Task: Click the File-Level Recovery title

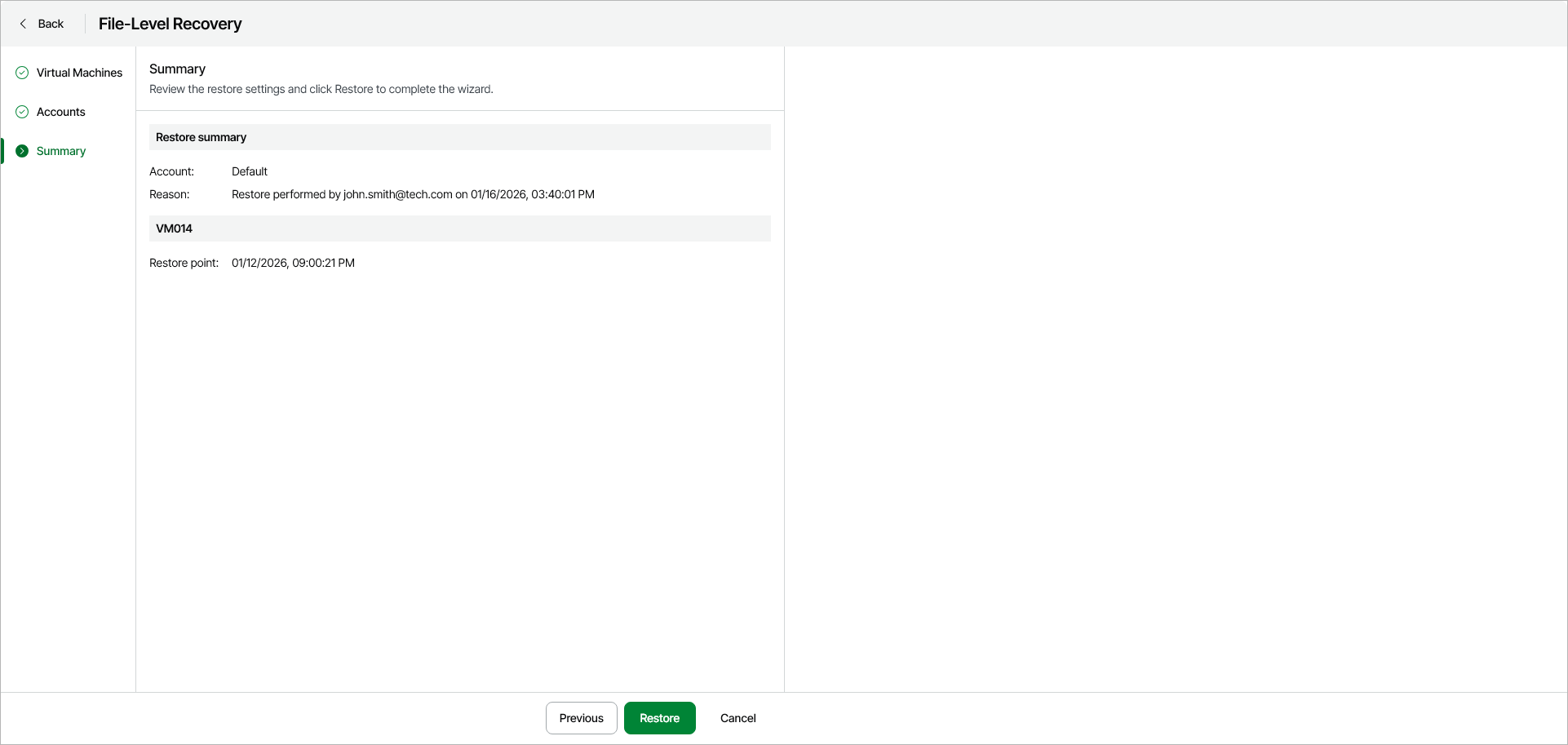Action: (x=170, y=24)
